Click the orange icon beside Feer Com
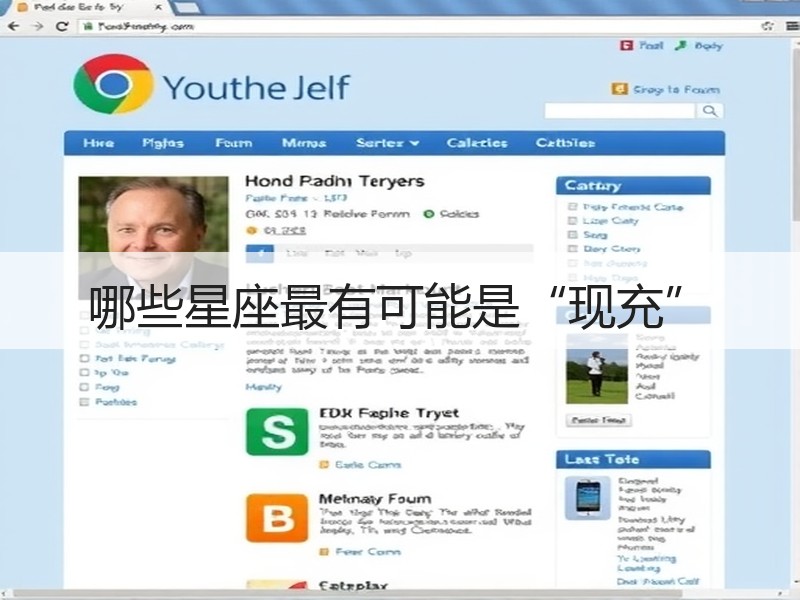Screen dimensions: 800x600 tap(323, 552)
